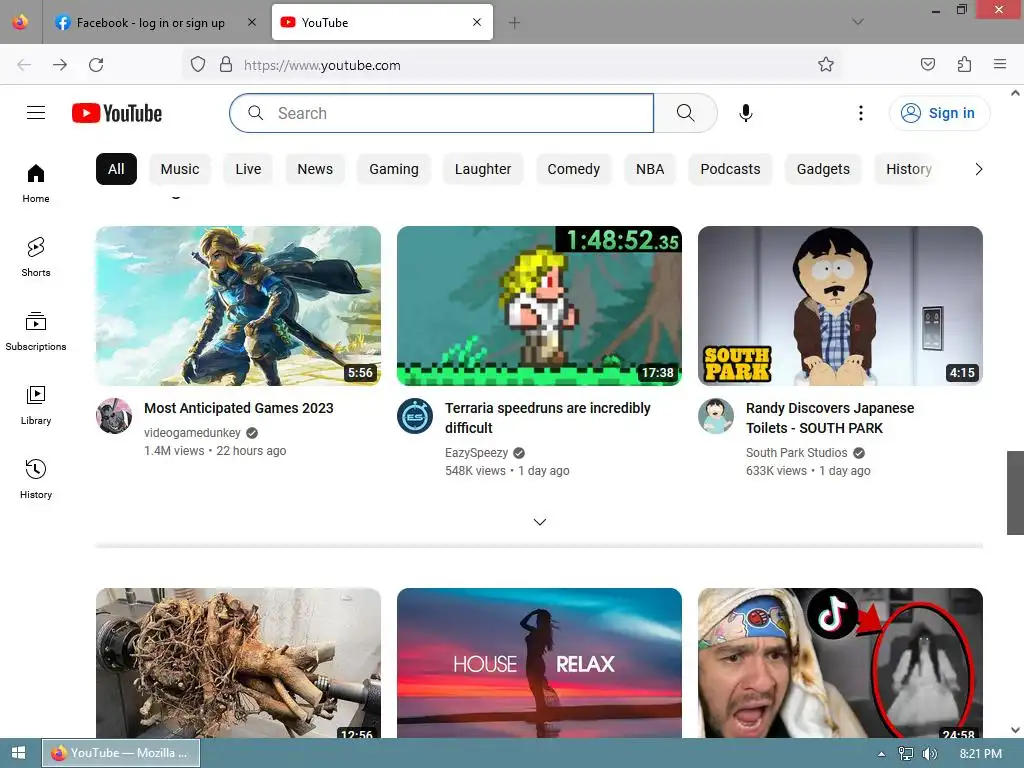Click the browser address bar URL
This screenshot has width=1024, height=768.
(x=322, y=65)
